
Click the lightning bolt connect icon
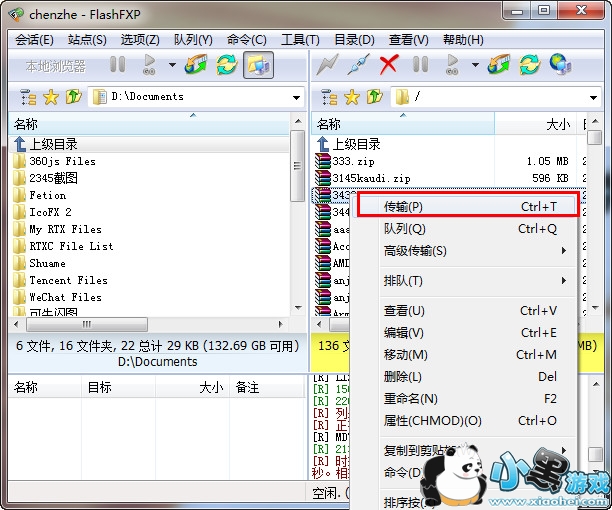pos(327,64)
